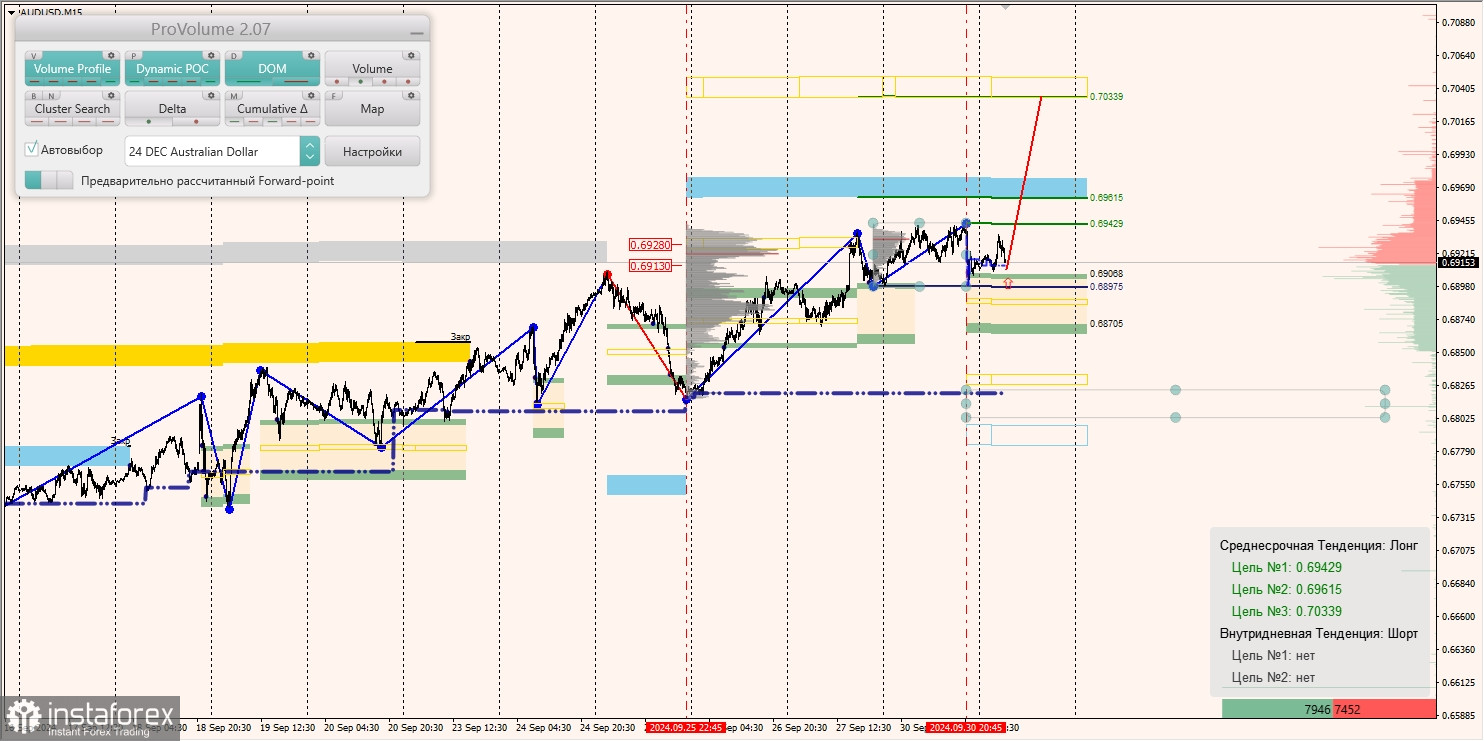Toggle the green-dot segment under Volume
This screenshot has height=741, width=1484.
tap(360, 81)
